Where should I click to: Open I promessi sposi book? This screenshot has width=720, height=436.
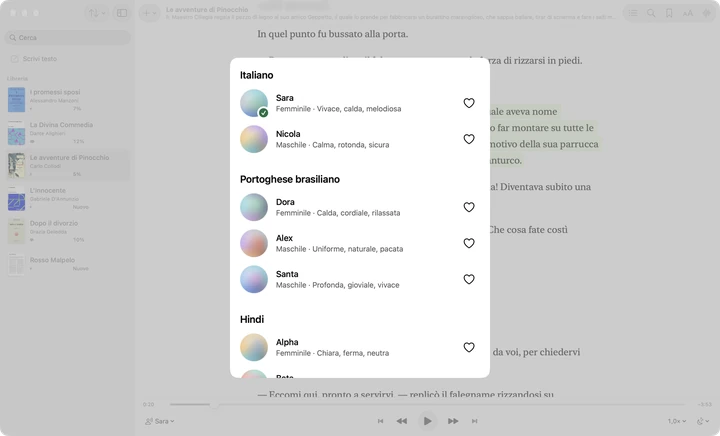(x=68, y=100)
